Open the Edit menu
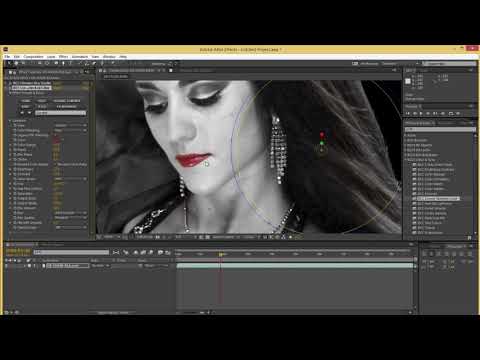480x360 pixels. [x=17, y=57]
